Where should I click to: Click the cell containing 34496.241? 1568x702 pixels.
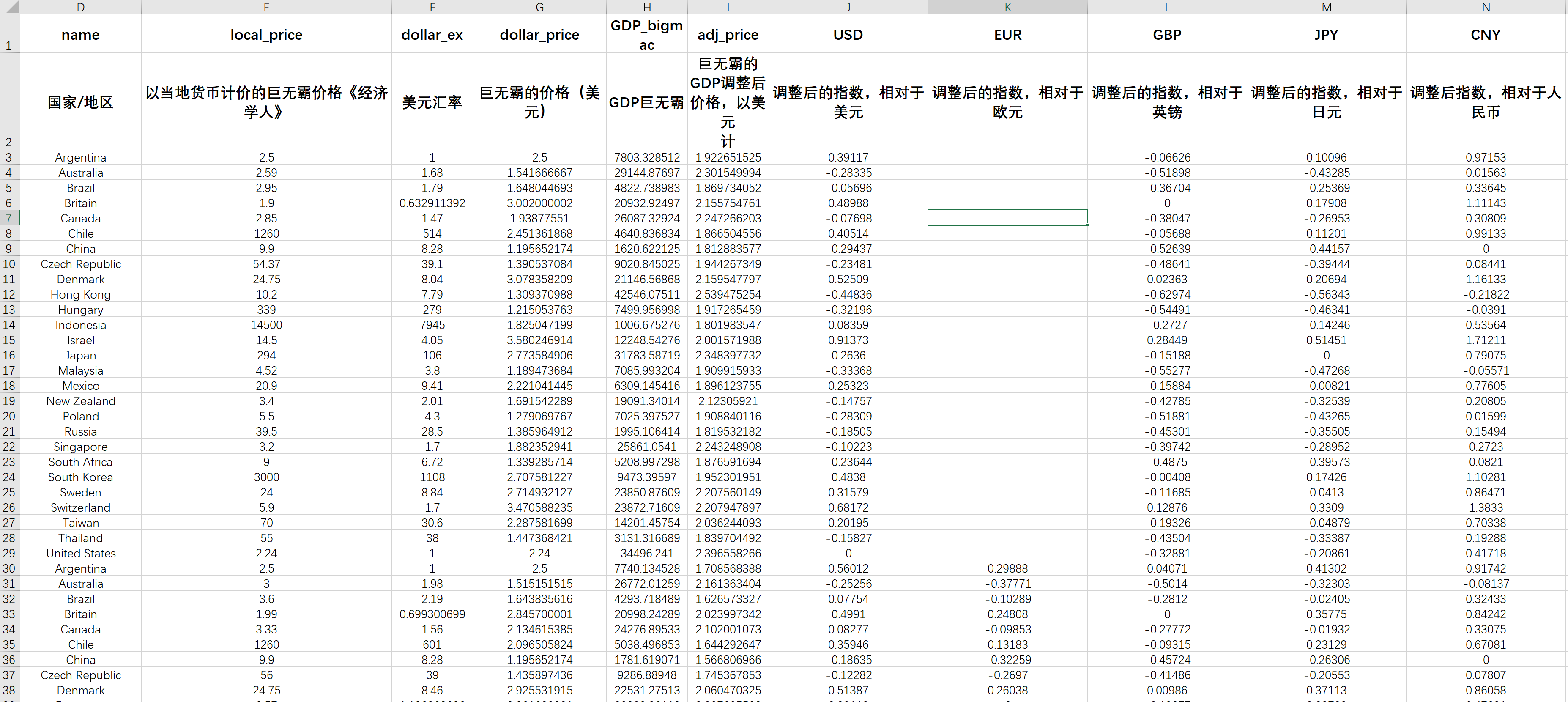tap(646, 553)
